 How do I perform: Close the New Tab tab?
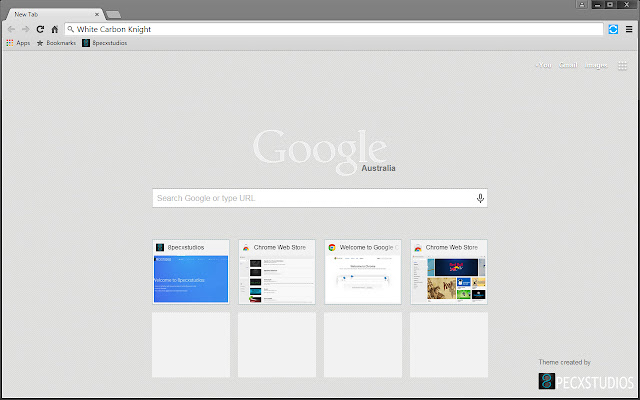[x=97, y=14]
